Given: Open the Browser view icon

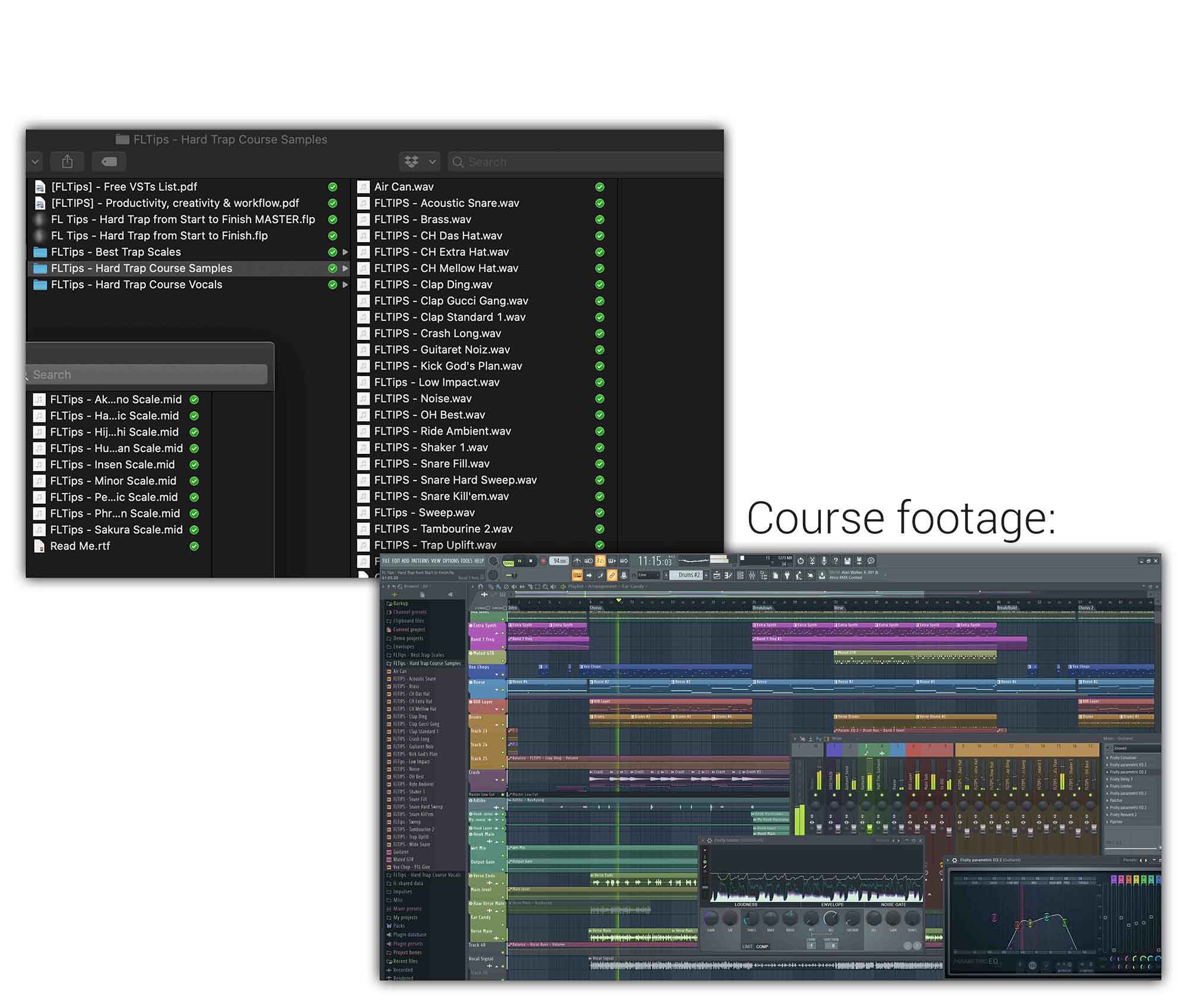Looking at the screenshot, I should pyautogui.click(x=763, y=575).
